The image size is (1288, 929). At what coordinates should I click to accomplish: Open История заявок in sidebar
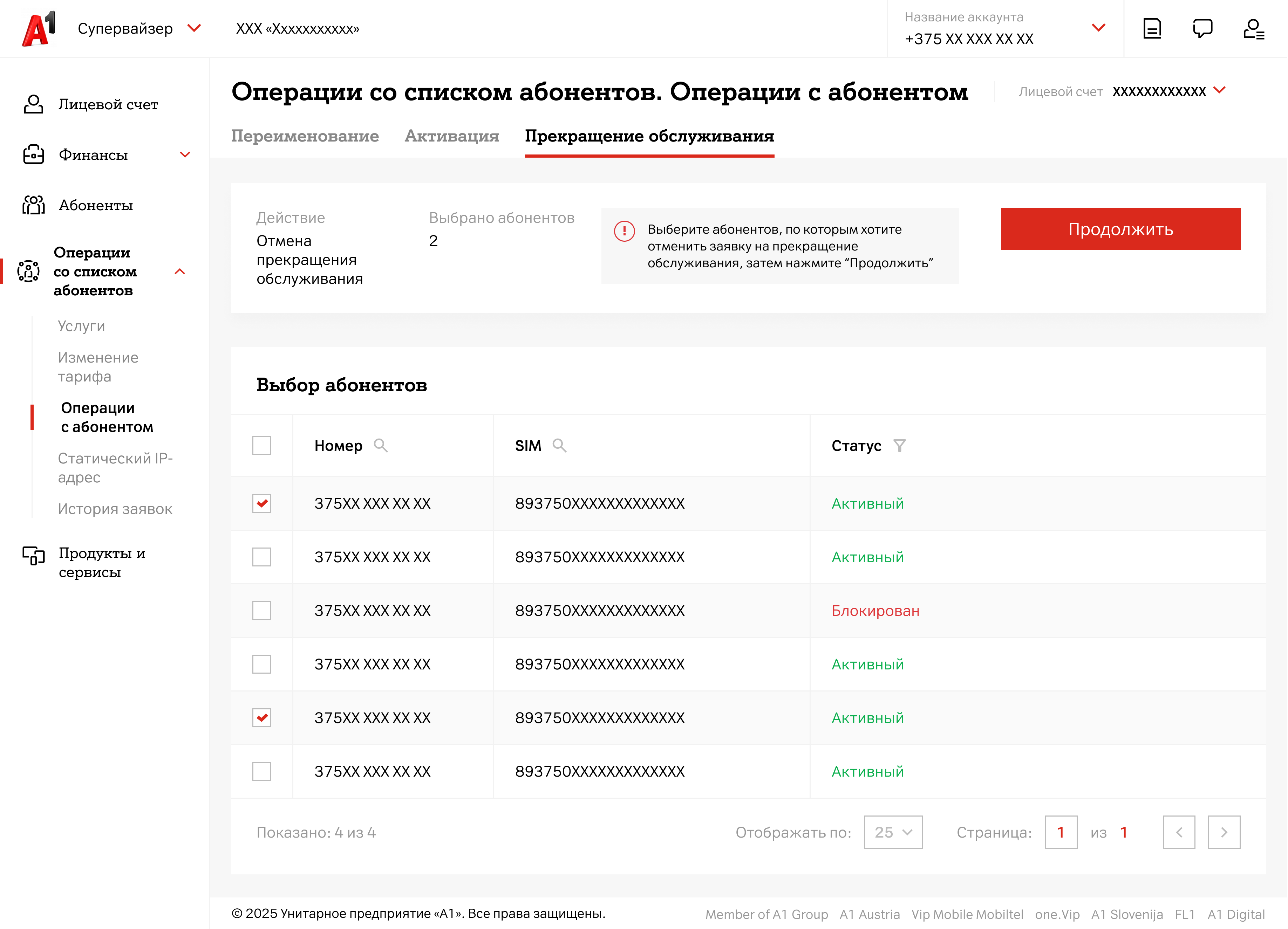[115, 509]
